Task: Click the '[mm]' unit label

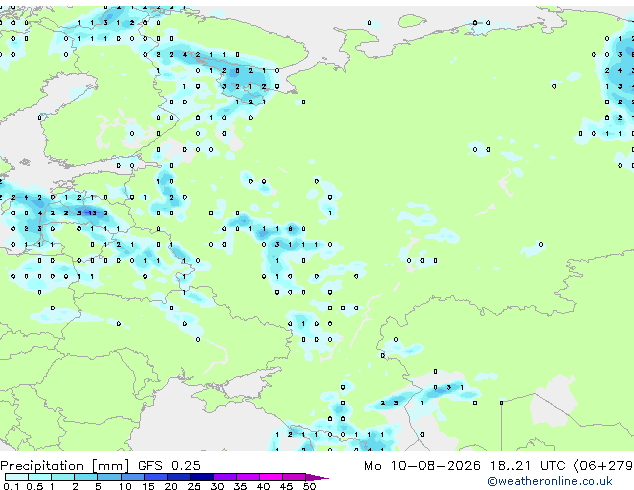Action: click(x=110, y=466)
